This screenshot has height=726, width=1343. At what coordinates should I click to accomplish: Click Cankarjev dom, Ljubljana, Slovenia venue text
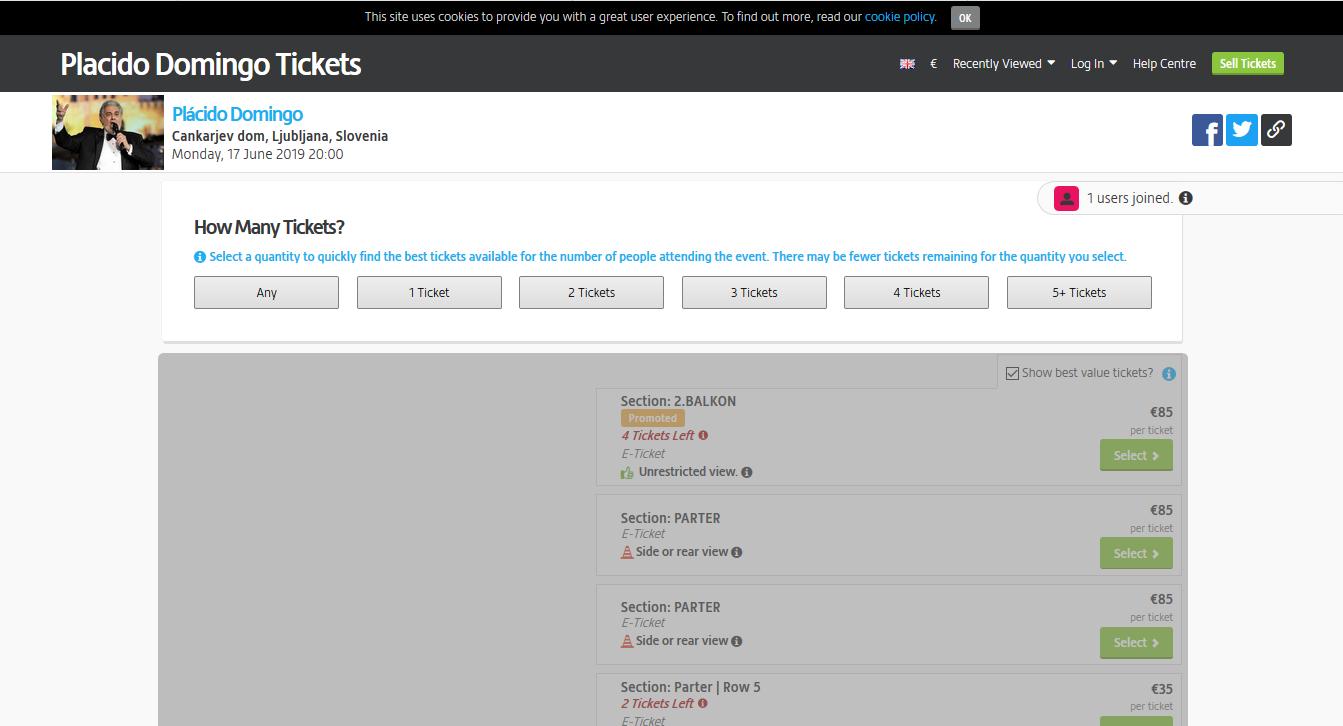coord(280,136)
